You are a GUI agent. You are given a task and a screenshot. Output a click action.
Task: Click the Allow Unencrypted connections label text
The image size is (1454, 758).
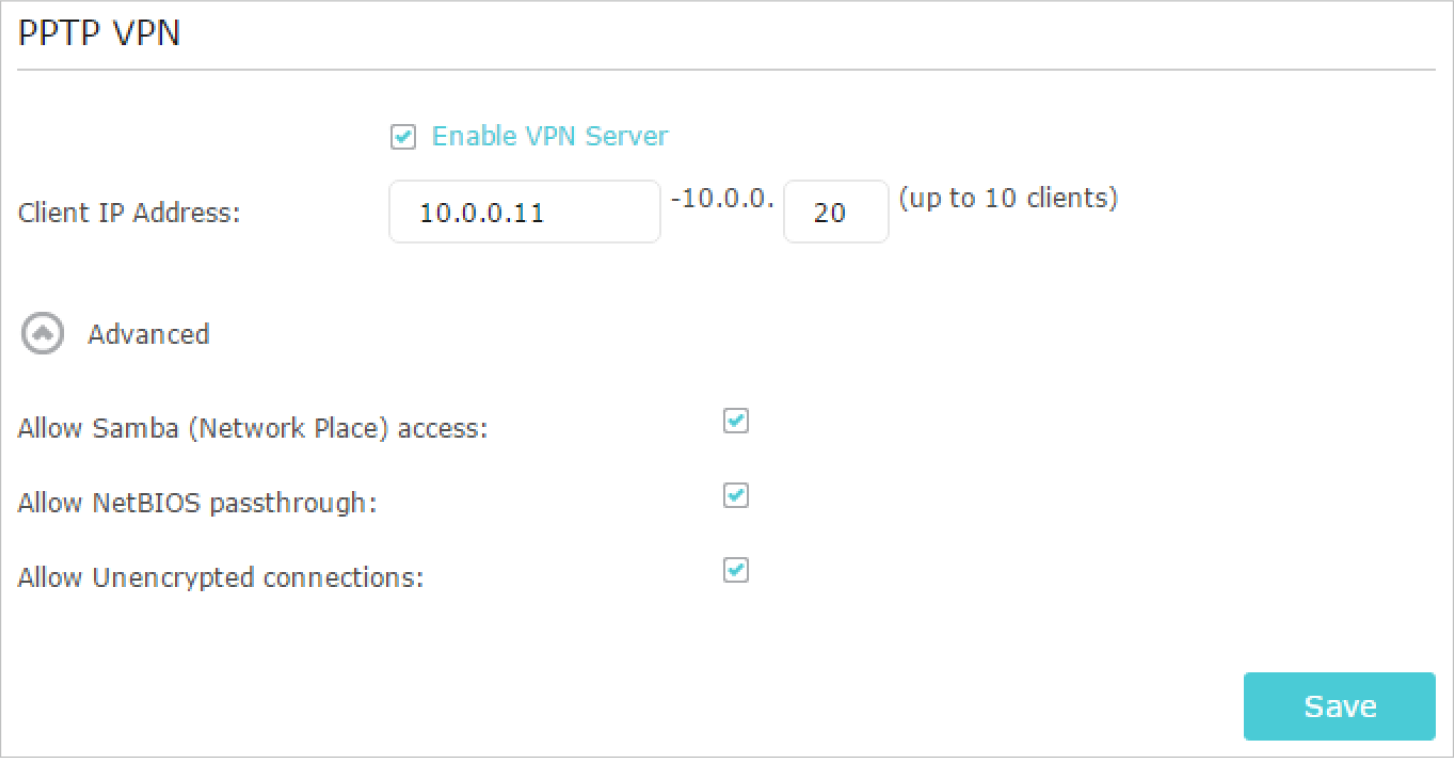[221, 577]
